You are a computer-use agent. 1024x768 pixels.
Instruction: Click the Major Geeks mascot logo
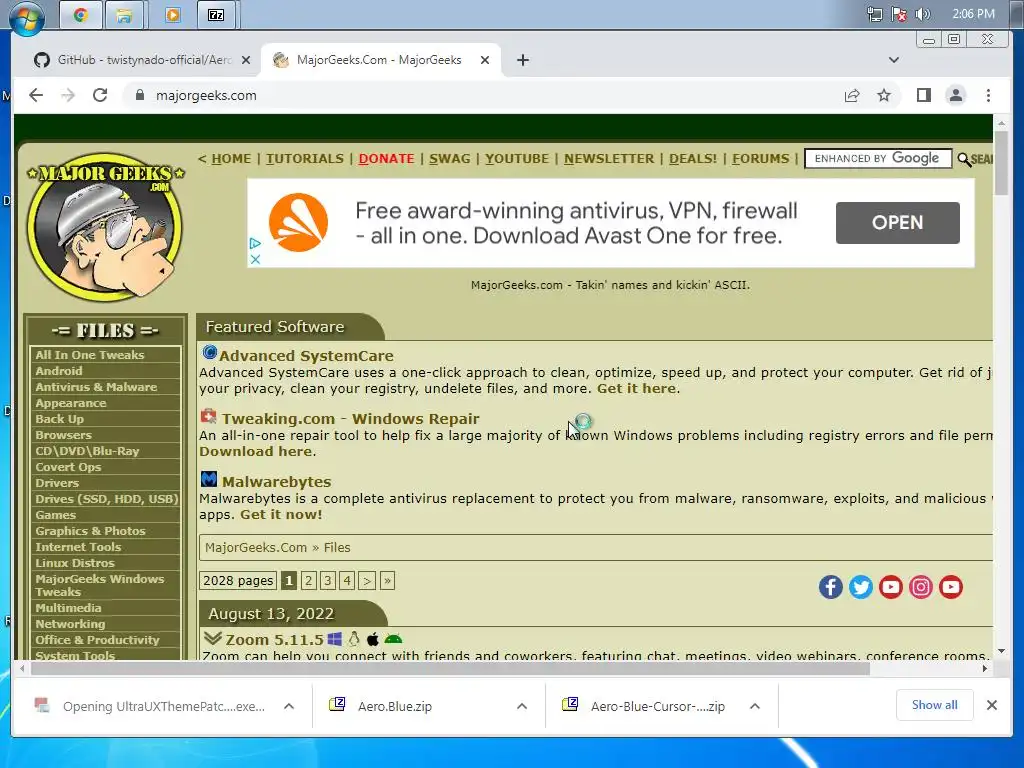(106, 227)
